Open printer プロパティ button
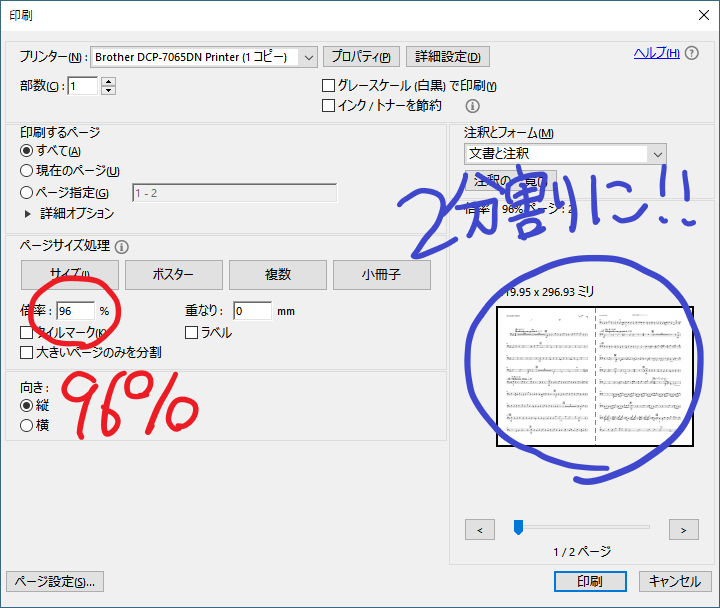 tap(361, 56)
